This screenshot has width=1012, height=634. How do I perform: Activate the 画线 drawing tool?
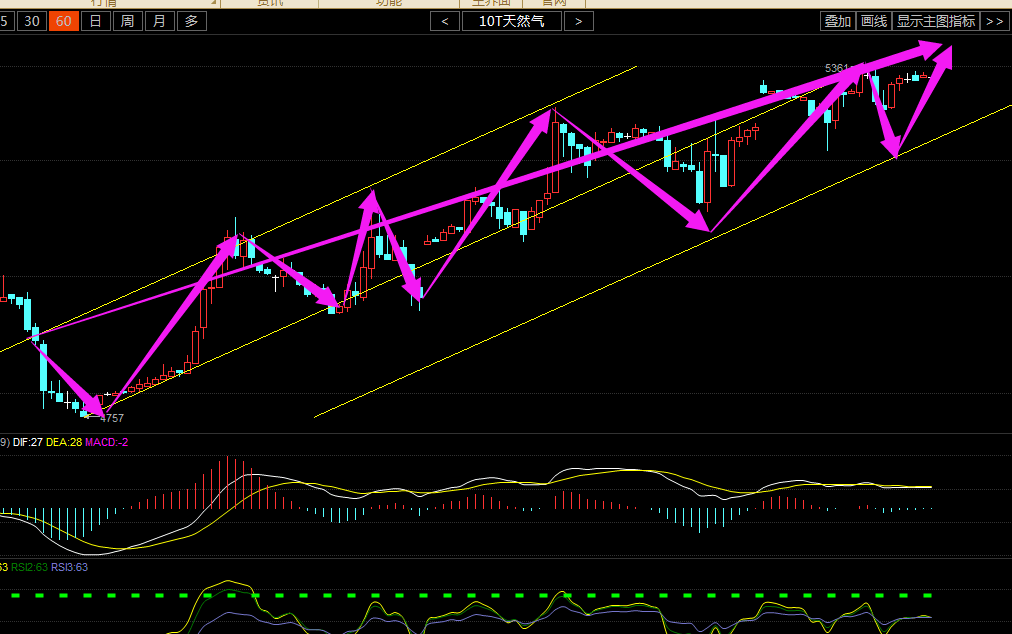point(874,21)
